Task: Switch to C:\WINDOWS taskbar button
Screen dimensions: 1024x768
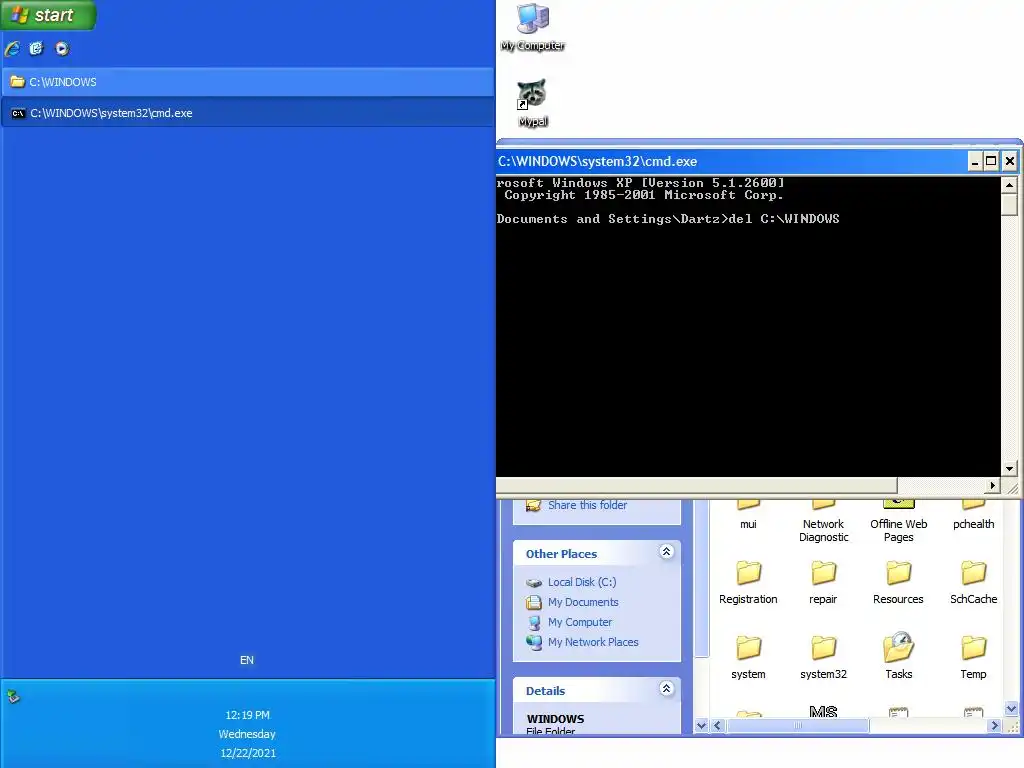Action: tap(248, 82)
